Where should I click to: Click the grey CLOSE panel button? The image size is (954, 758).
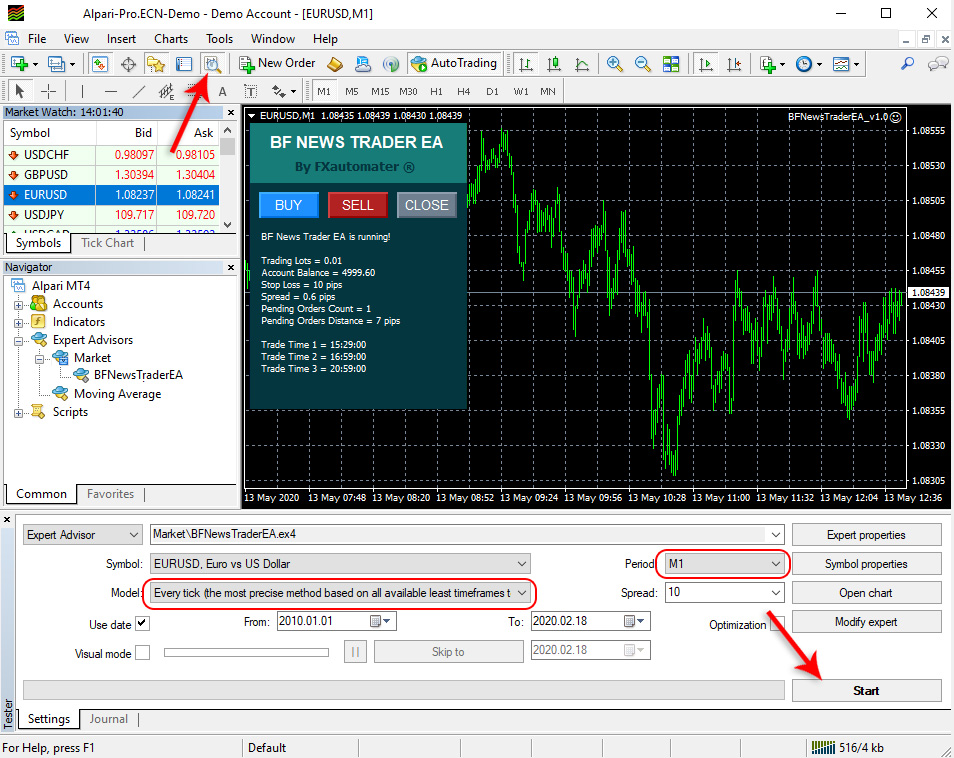tap(427, 205)
